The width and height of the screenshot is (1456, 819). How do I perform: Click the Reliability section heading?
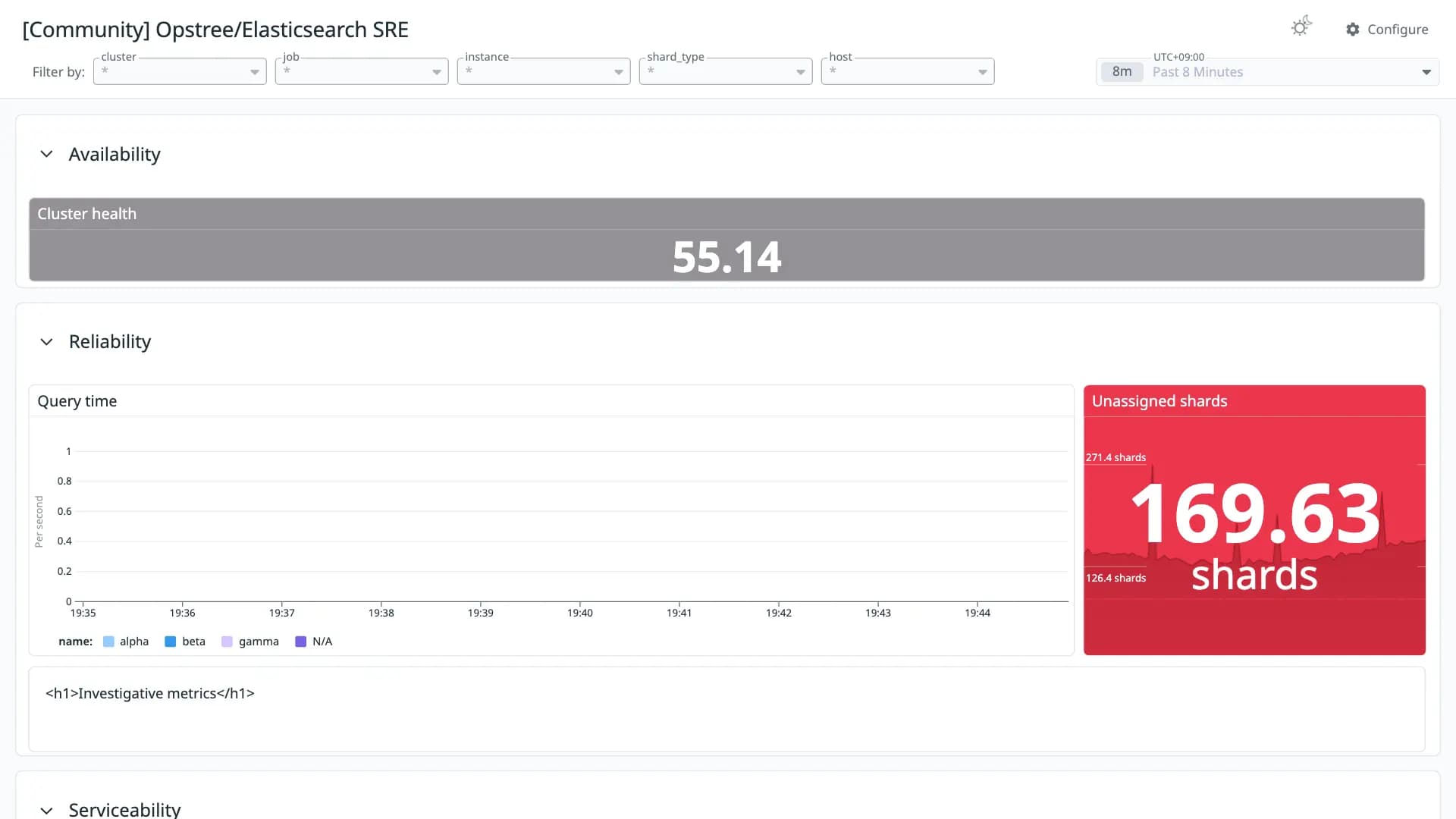pos(110,342)
